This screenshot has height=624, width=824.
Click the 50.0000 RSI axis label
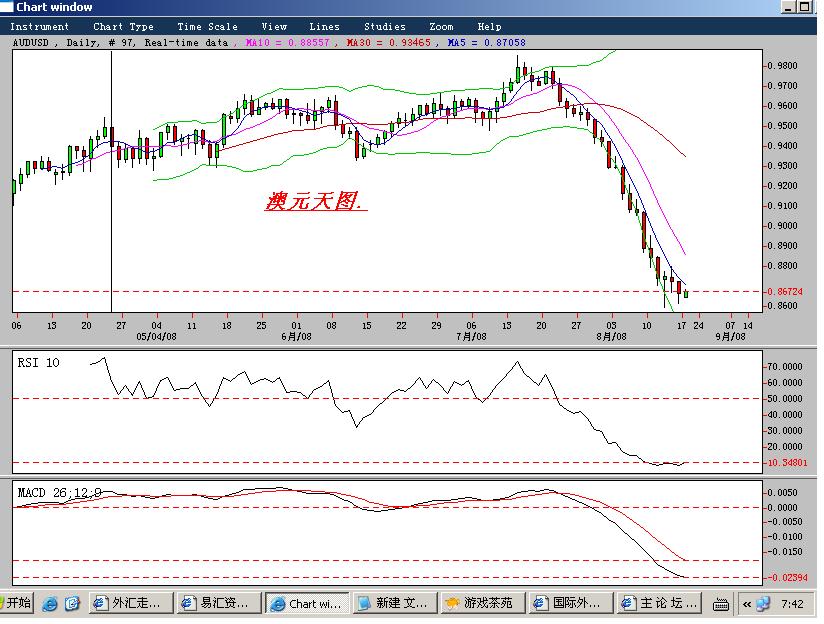coord(785,398)
